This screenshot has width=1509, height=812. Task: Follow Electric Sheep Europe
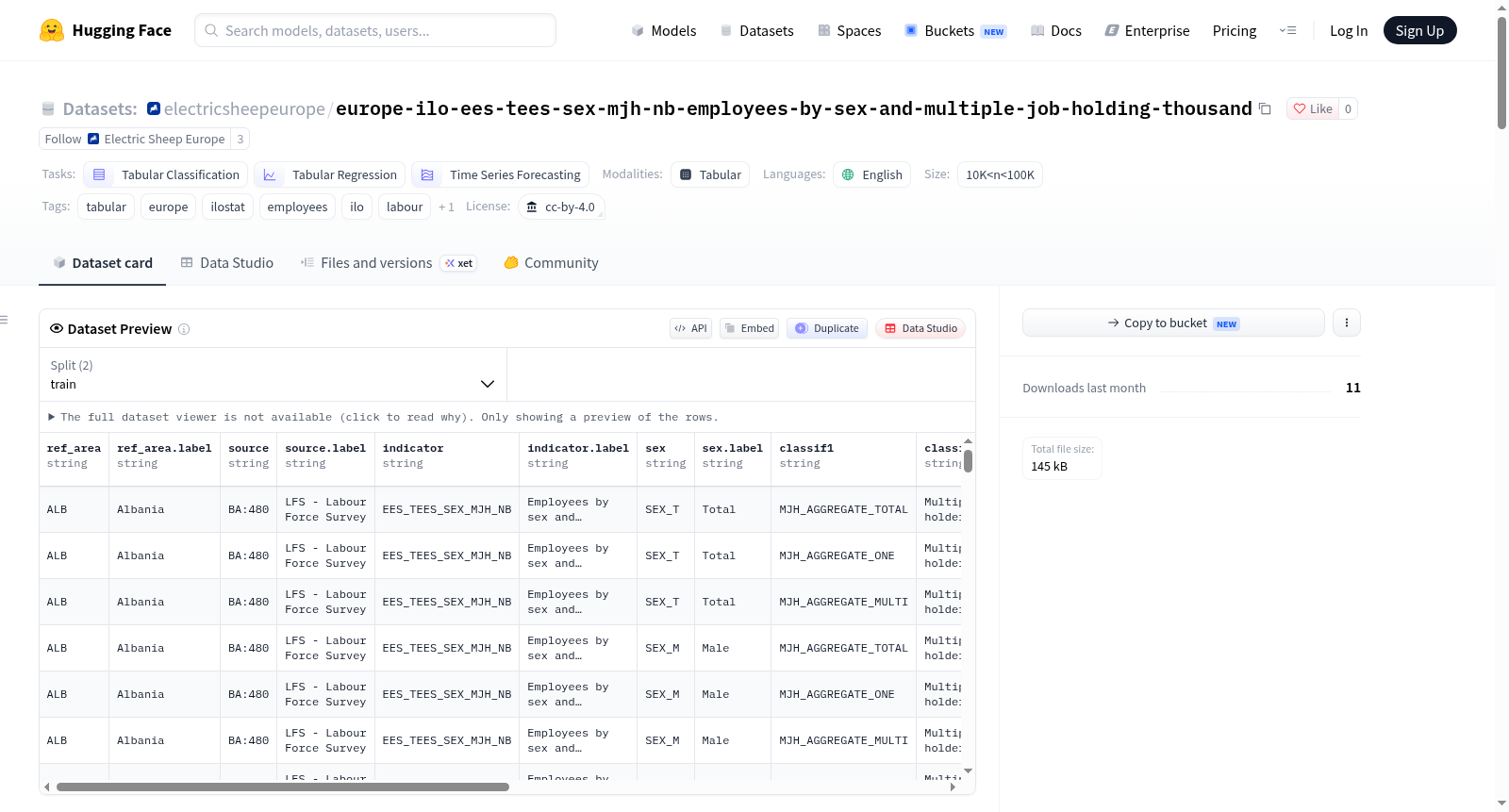pos(135,139)
